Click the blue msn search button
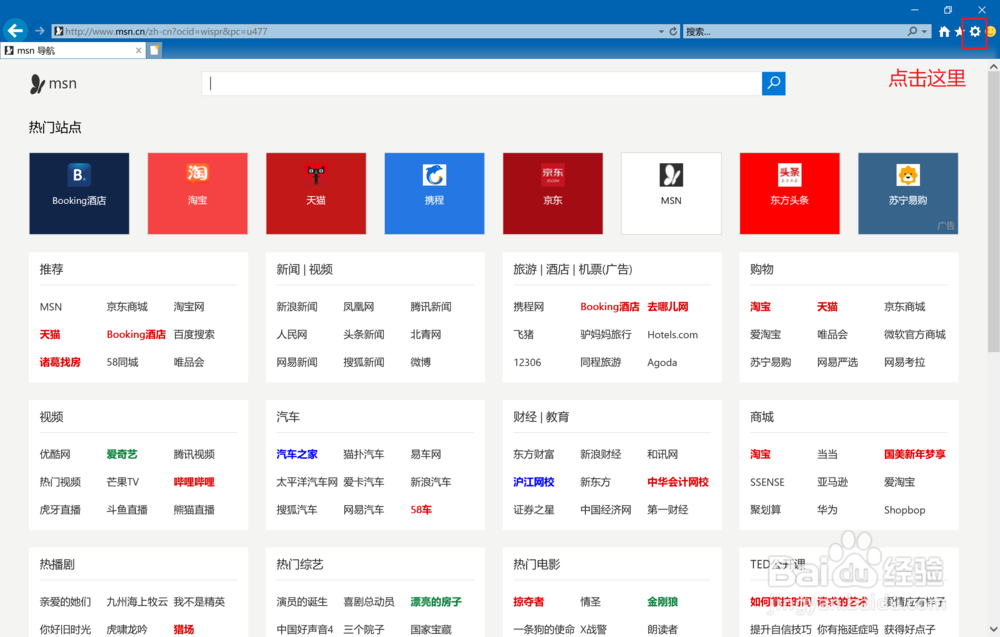1000x637 pixels. (774, 84)
